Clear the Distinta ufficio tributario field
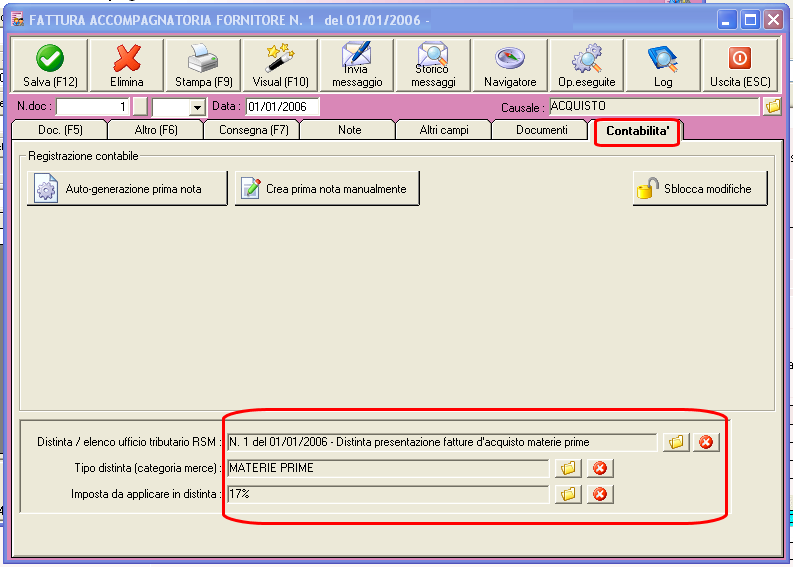 click(706, 442)
